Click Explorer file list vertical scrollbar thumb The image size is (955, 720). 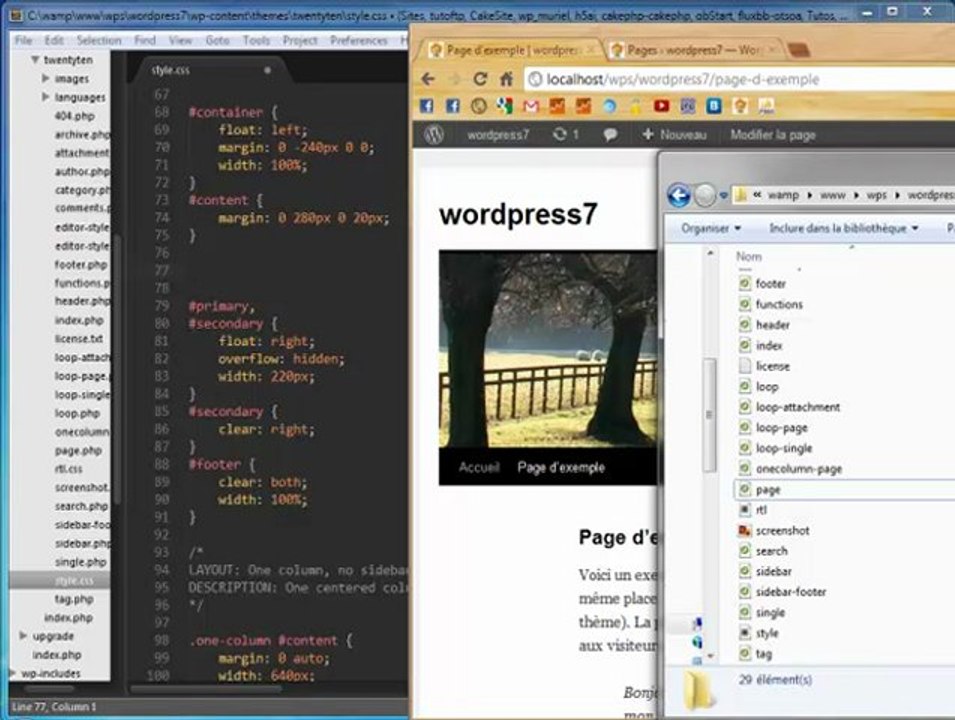[709, 414]
